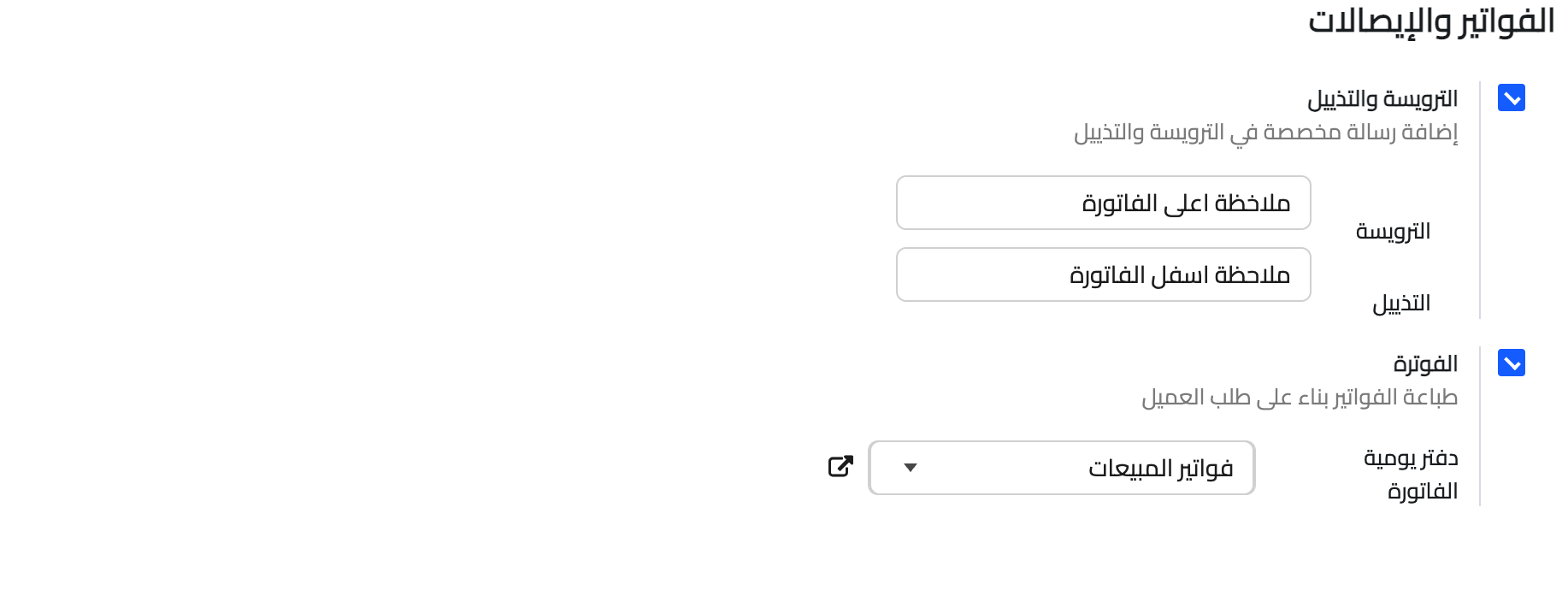Viewport: 1568px width, 602px height.
Task: Focus the ملاحظة اعلى الفاتورة header field
Action: (x=1103, y=203)
